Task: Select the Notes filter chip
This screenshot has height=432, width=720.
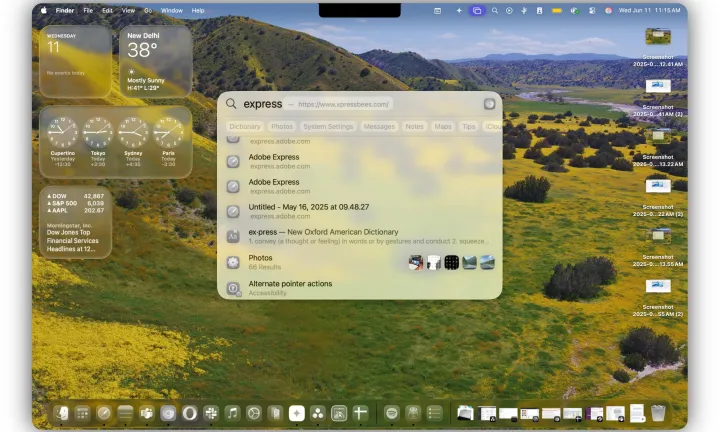Action: point(415,126)
